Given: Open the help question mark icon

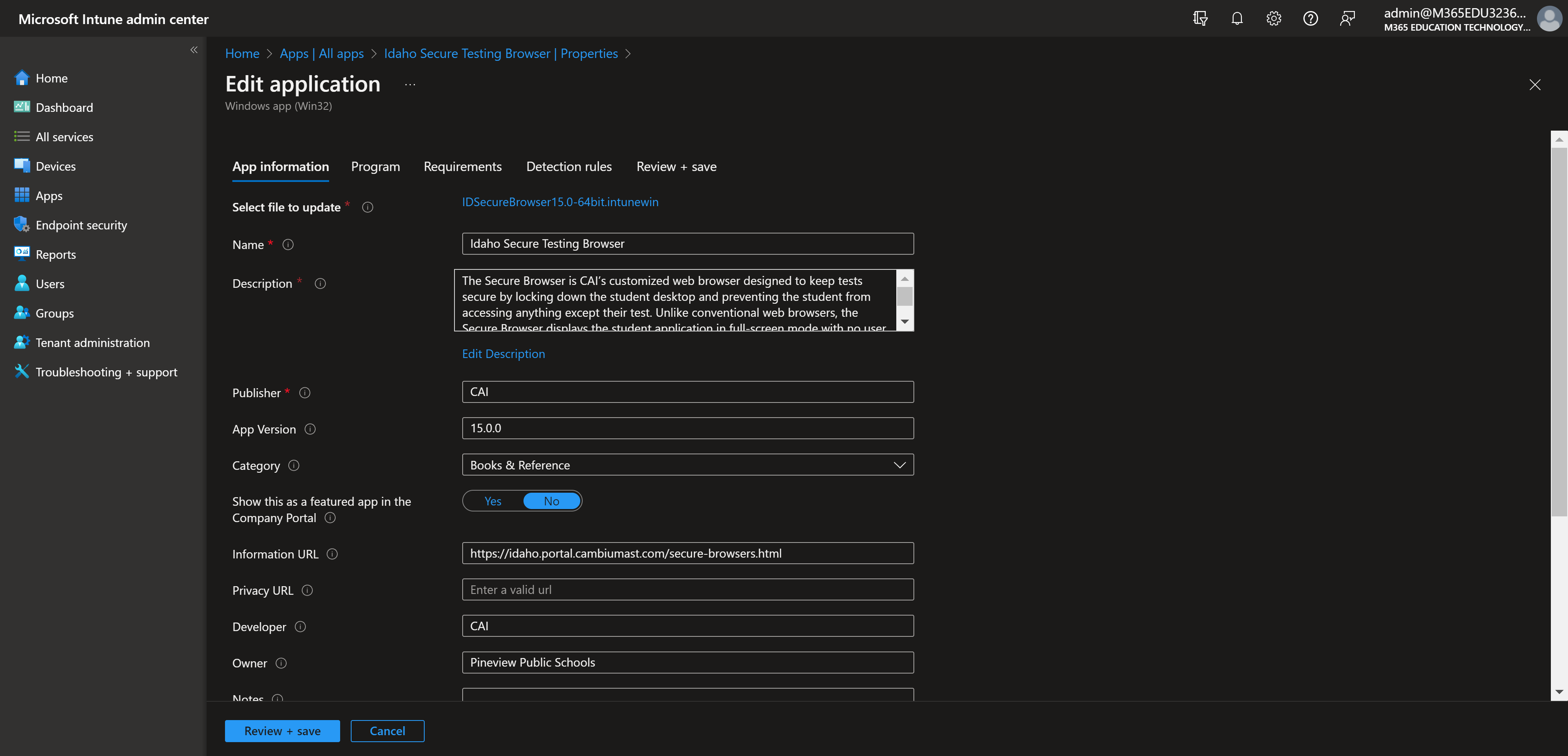Looking at the screenshot, I should [x=1310, y=18].
